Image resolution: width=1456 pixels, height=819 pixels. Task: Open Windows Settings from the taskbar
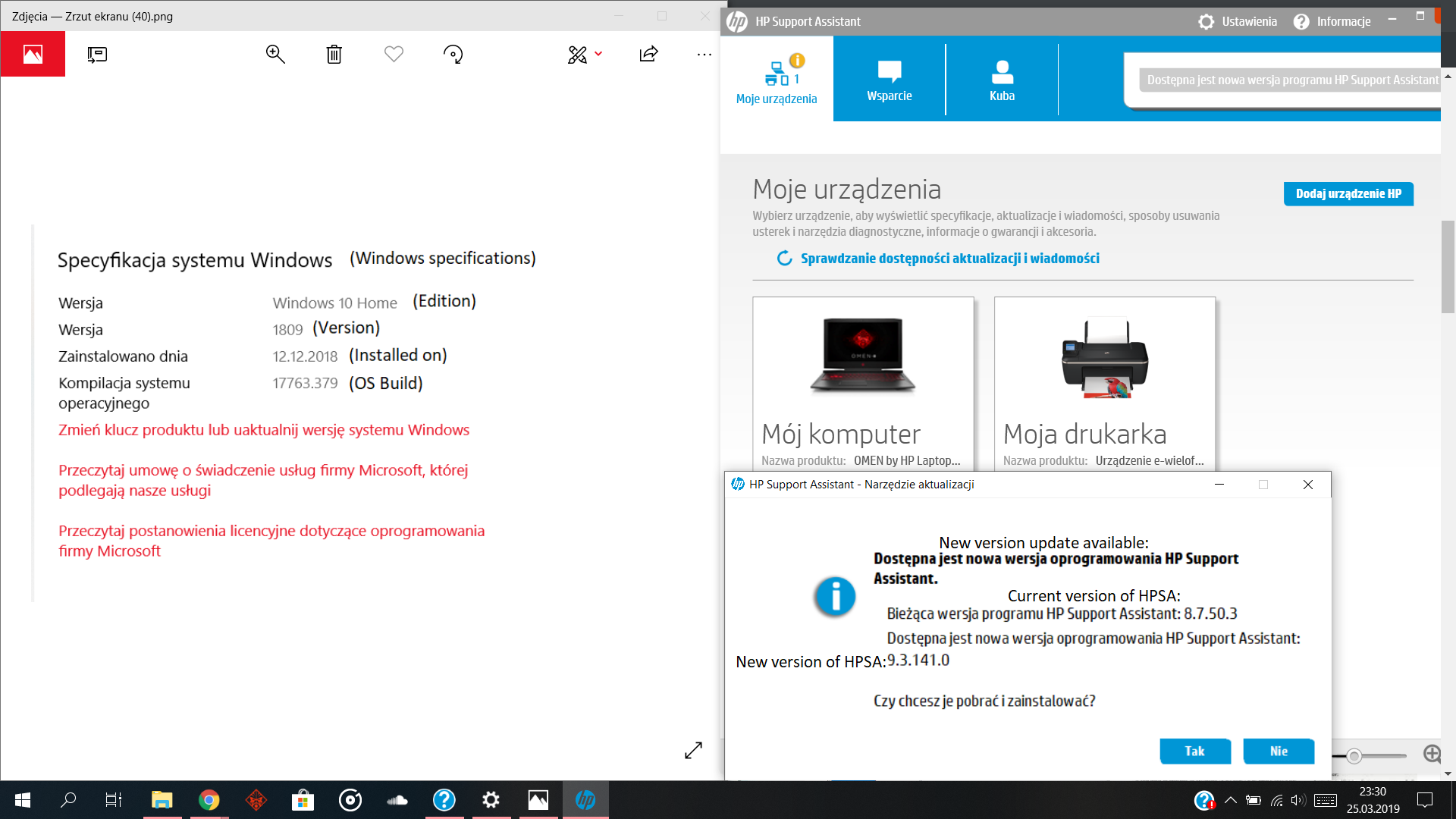[x=491, y=800]
